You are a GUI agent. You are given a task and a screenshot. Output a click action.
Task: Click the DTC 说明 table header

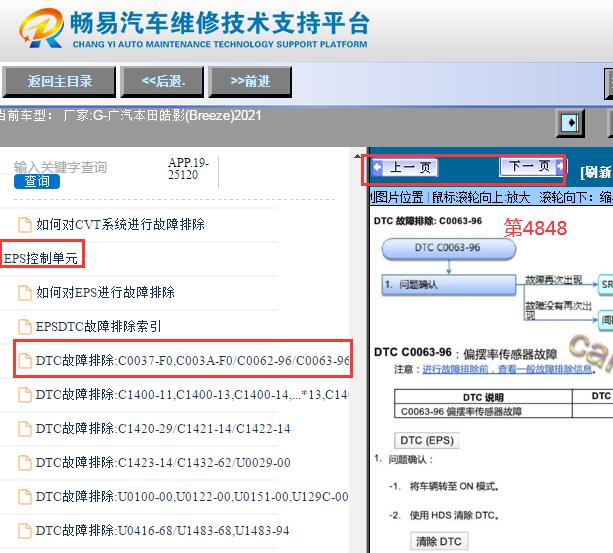(x=483, y=397)
